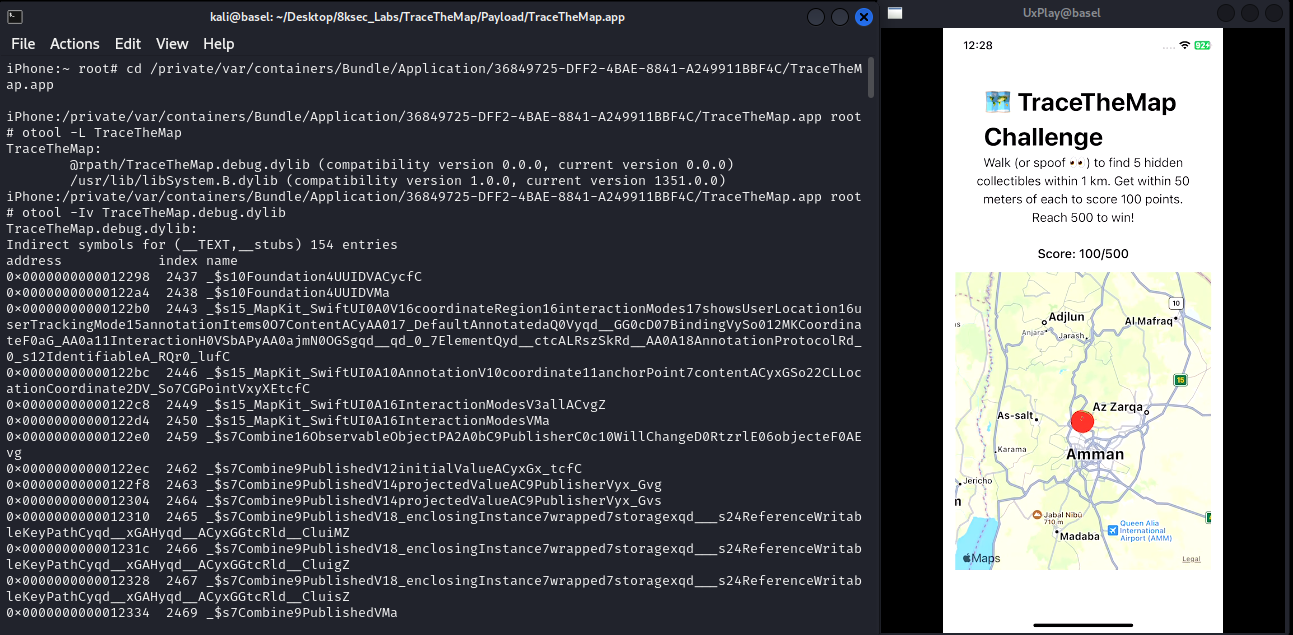Tap the battery indicator in status bar

click(x=1201, y=45)
